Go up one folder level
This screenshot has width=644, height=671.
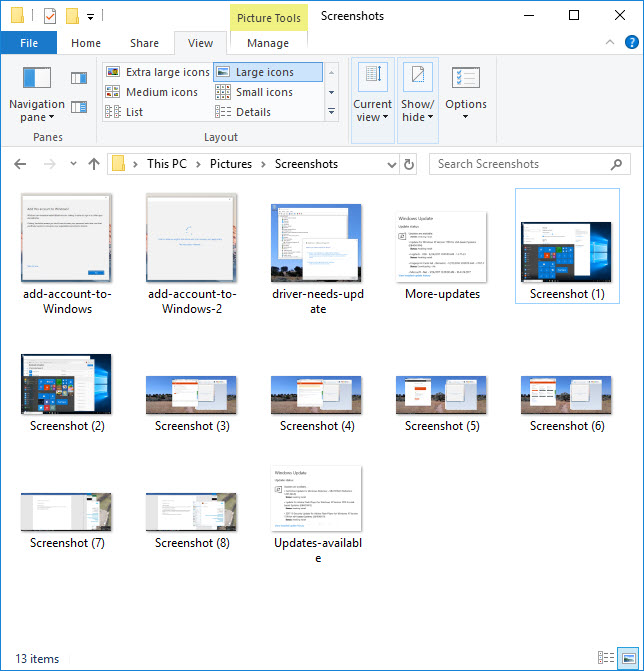click(94, 164)
